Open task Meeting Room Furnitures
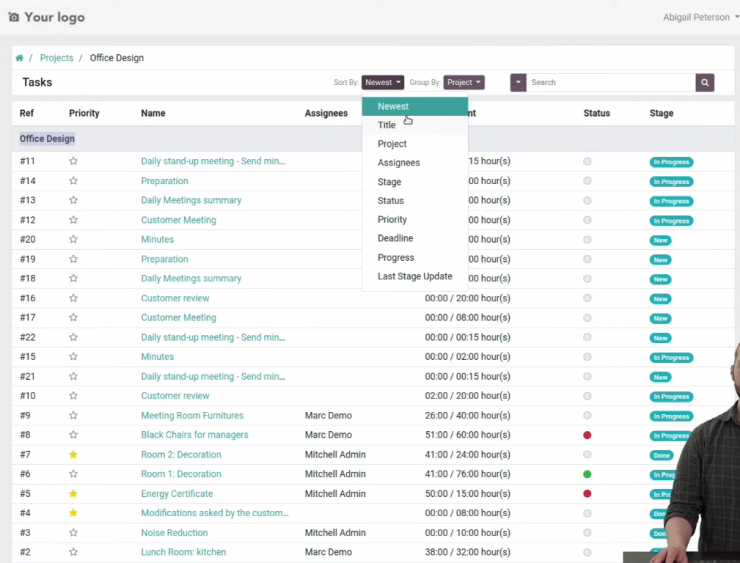740x563 pixels. pyautogui.click(x=192, y=416)
